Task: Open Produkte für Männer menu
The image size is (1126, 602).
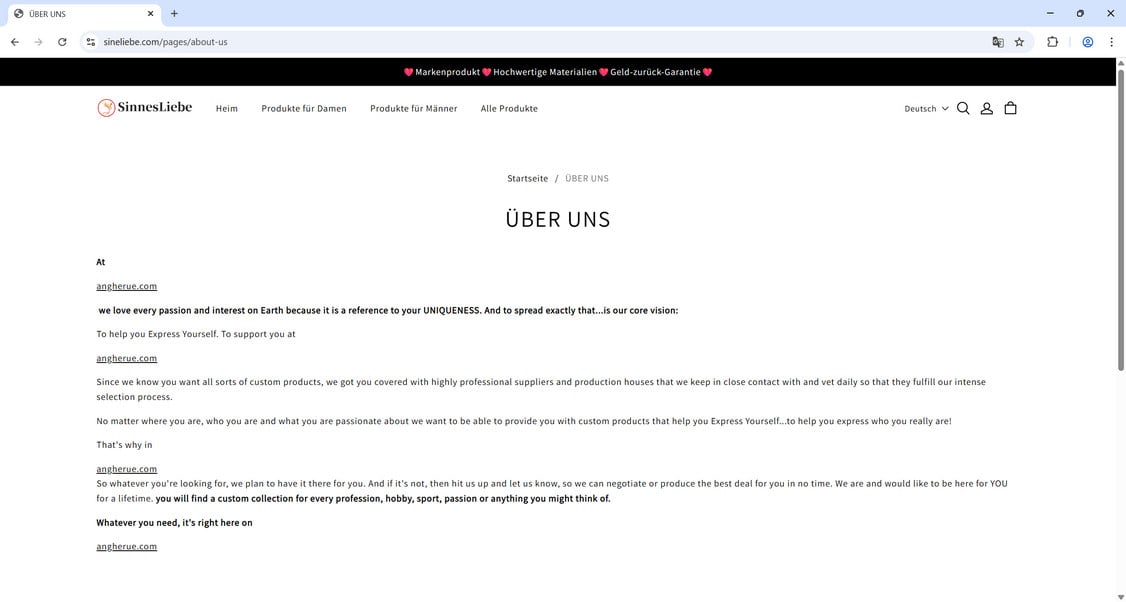Action: (414, 108)
